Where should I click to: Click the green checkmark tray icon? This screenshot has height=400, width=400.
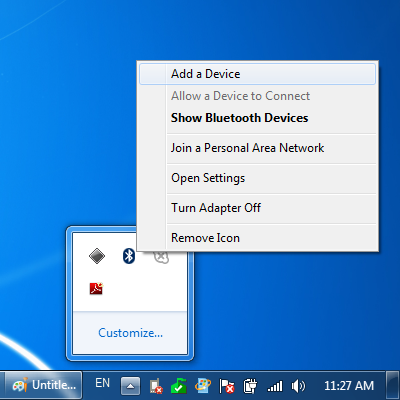[x=179, y=386]
